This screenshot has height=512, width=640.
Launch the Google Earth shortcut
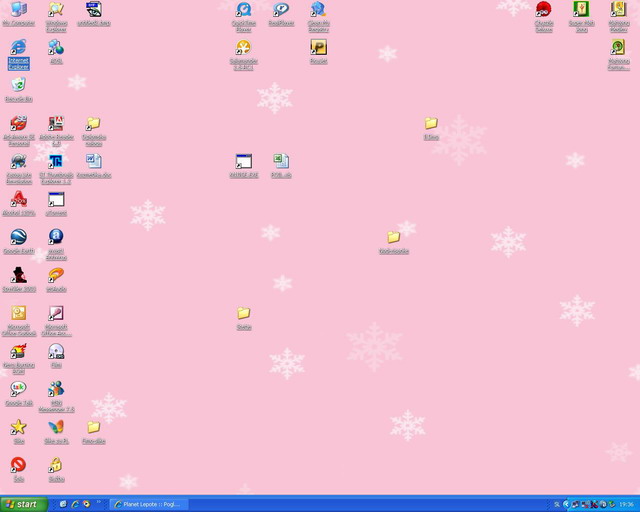click(18, 238)
